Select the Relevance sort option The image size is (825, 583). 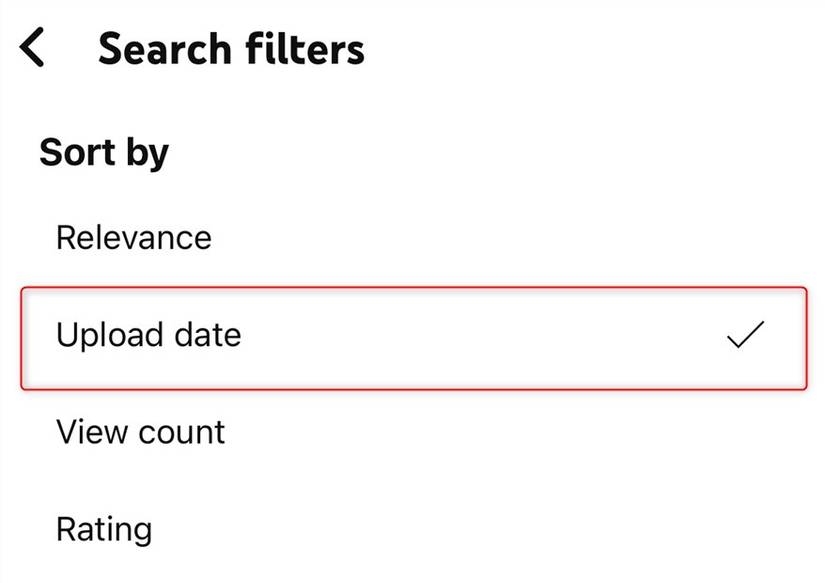point(134,238)
